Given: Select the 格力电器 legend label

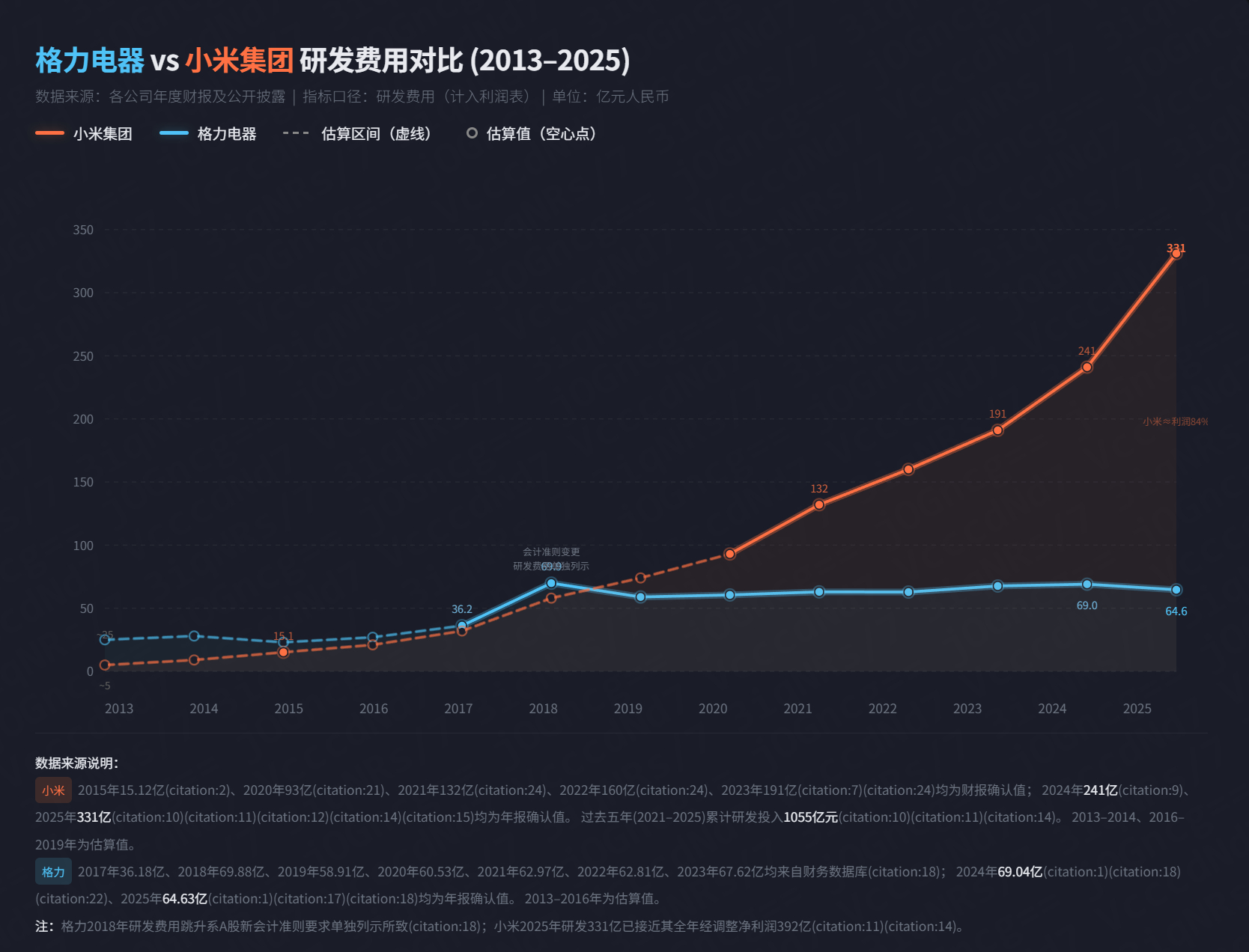Looking at the screenshot, I should (x=227, y=134).
